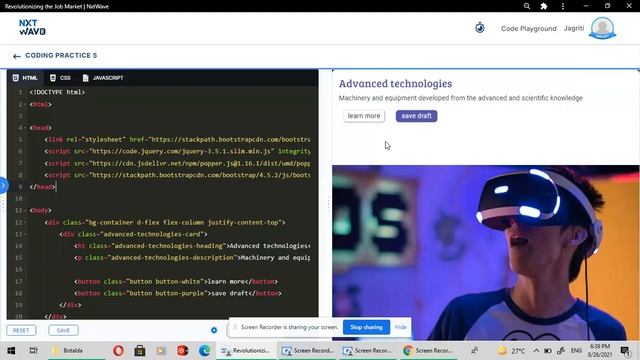Click the button-white code on line 17
640x360 pixels.
(x=176, y=282)
